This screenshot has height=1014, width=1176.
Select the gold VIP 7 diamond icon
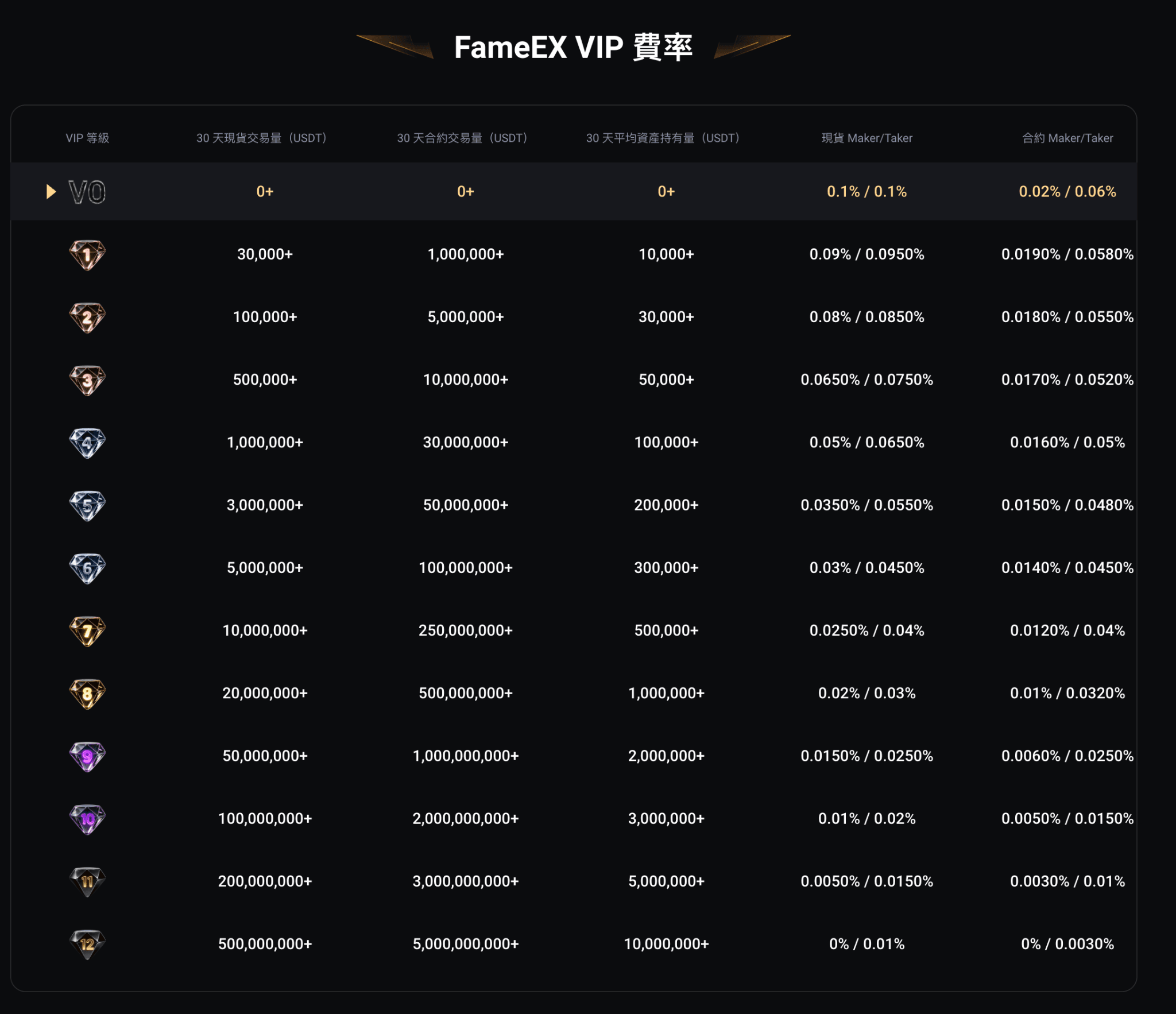[x=87, y=631]
